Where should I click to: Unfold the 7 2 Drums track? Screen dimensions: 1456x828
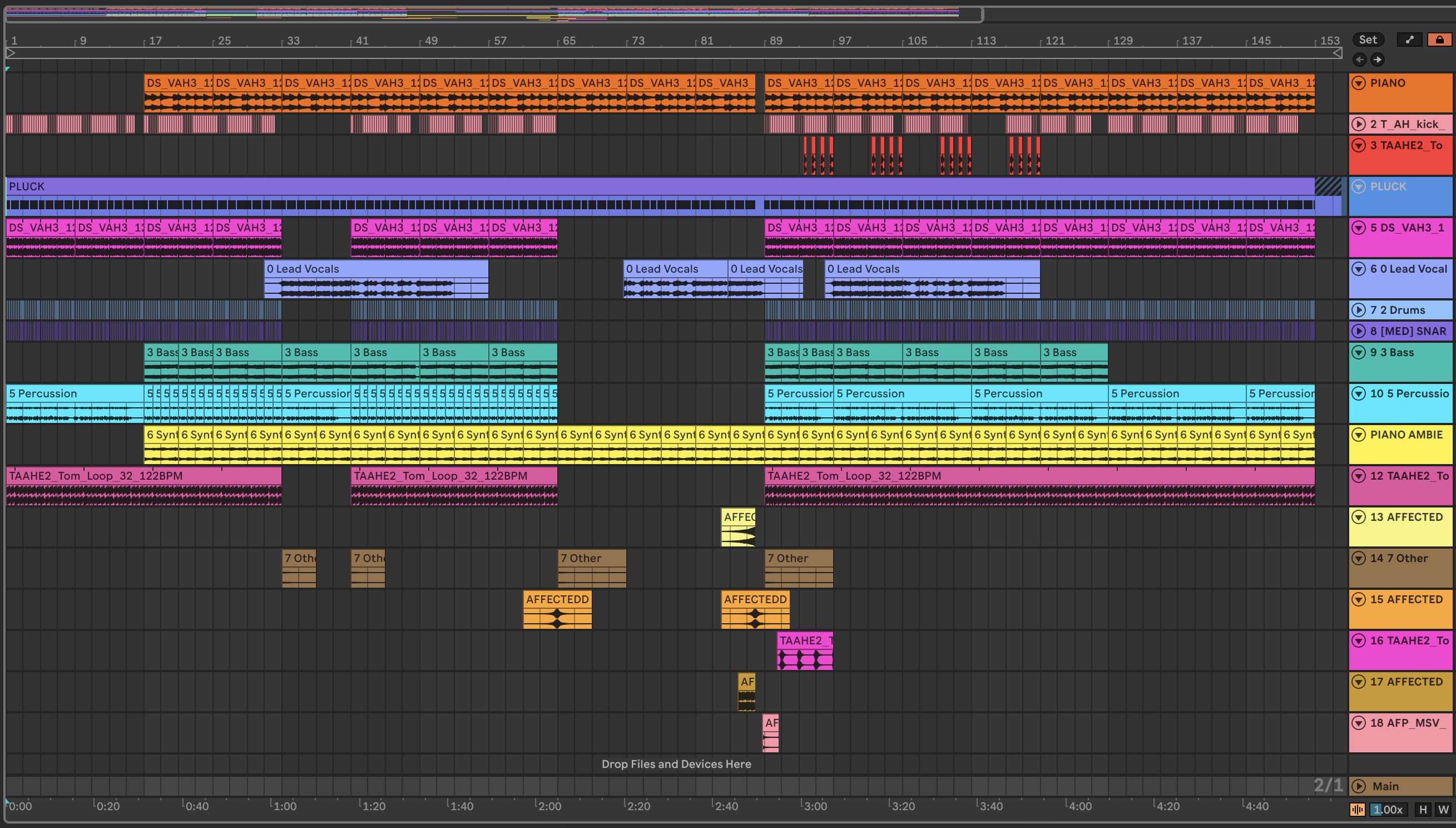1359,310
